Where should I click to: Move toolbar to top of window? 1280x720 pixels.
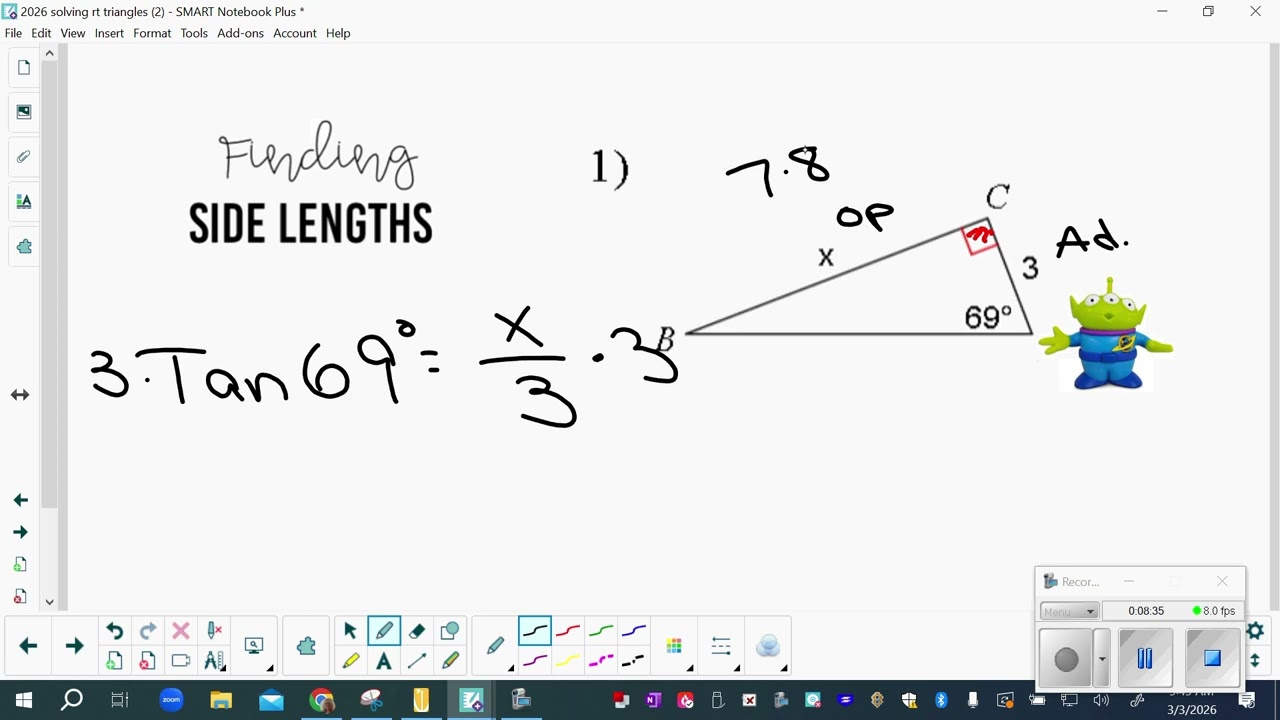(x=1255, y=661)
